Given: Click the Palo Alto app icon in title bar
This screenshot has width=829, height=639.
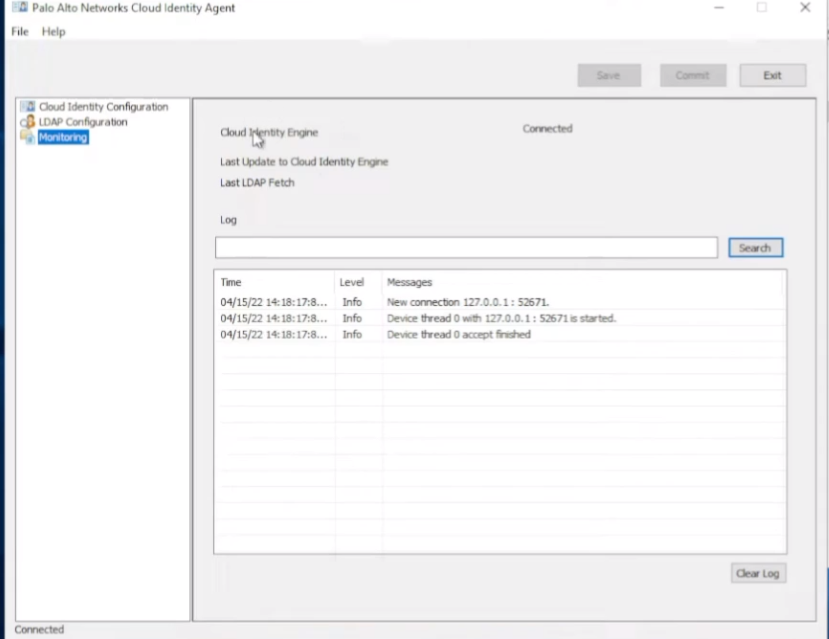Looking at the screenshot, I should coord(20,7).
